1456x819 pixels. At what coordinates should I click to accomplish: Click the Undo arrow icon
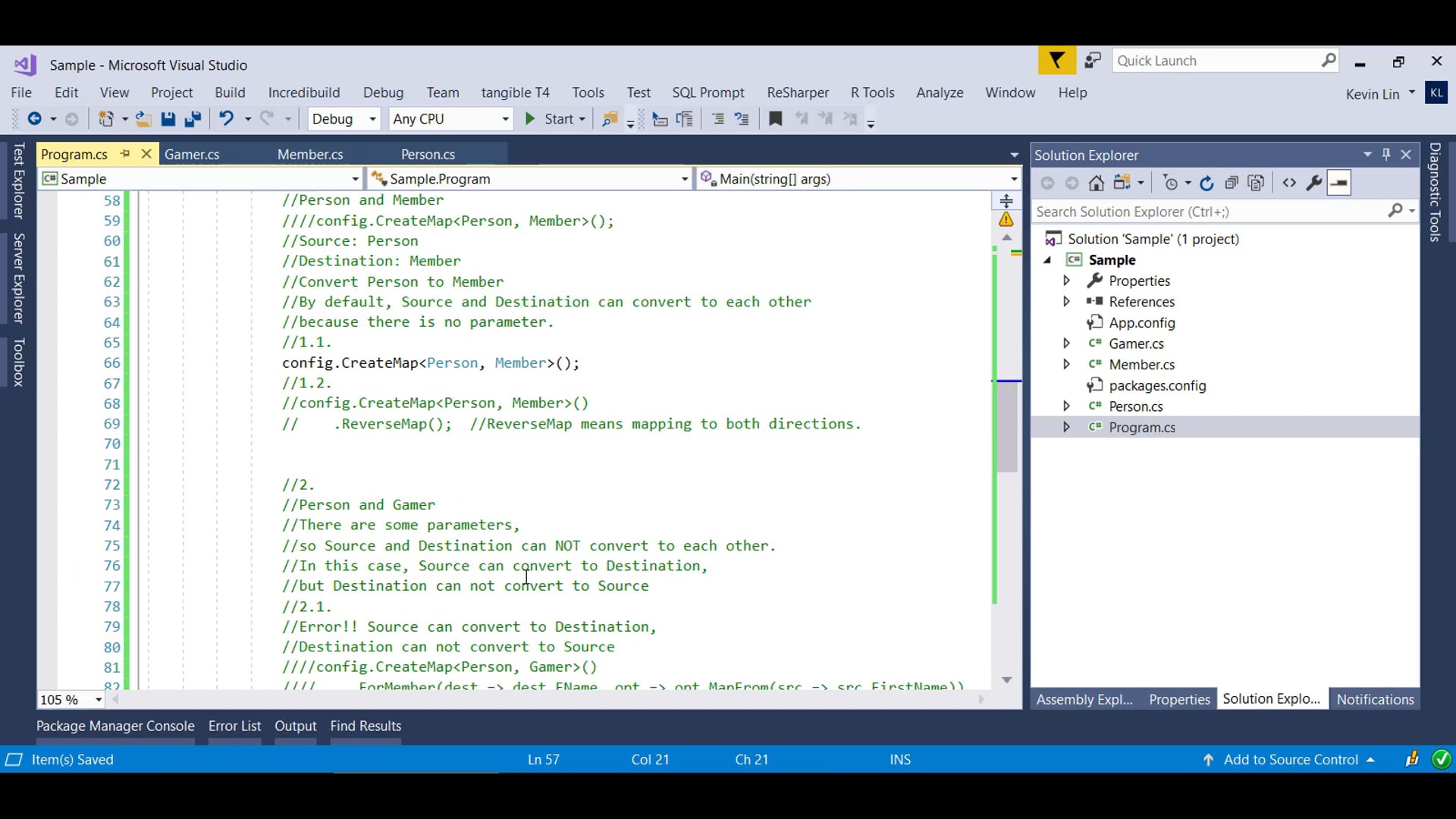click(226, 119)
